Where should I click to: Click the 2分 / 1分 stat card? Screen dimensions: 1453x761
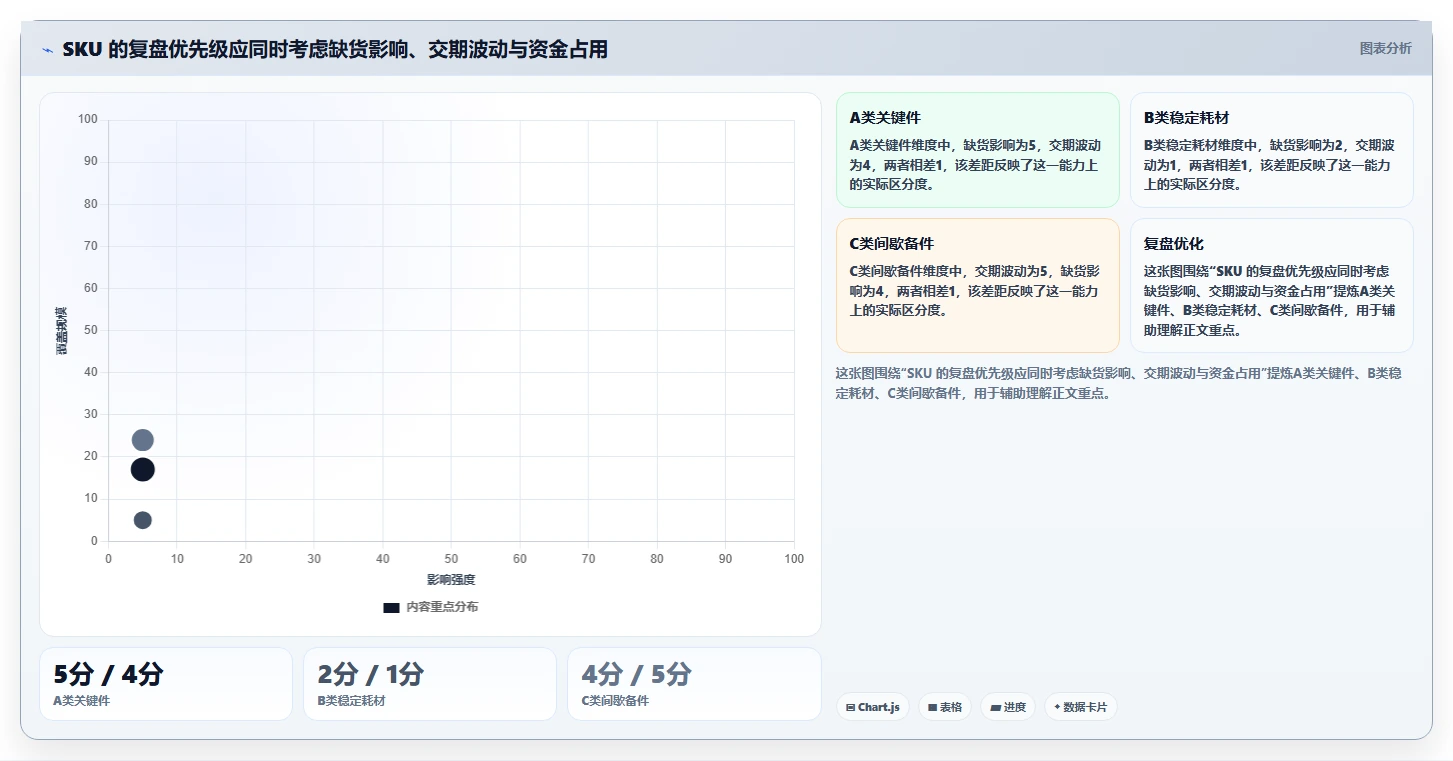point(430,684)
